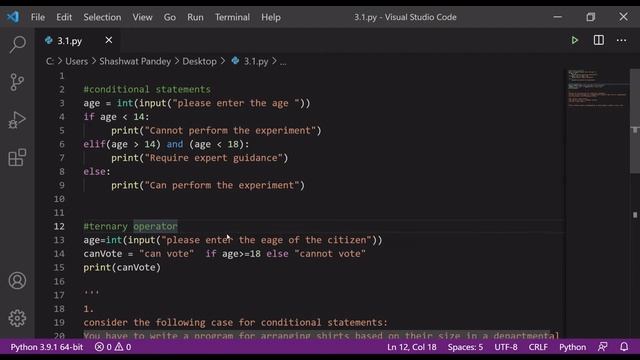This screenshot has height=360, width=640.
Task: Open the Go menu
Action: [x=170, y=17]
